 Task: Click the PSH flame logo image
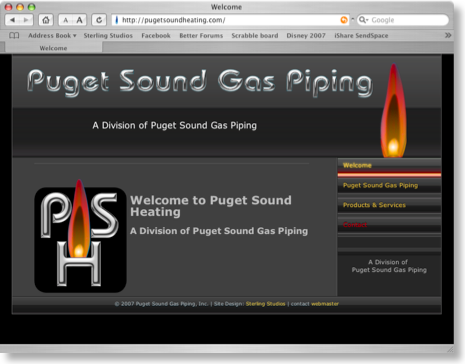click(80, 237)
